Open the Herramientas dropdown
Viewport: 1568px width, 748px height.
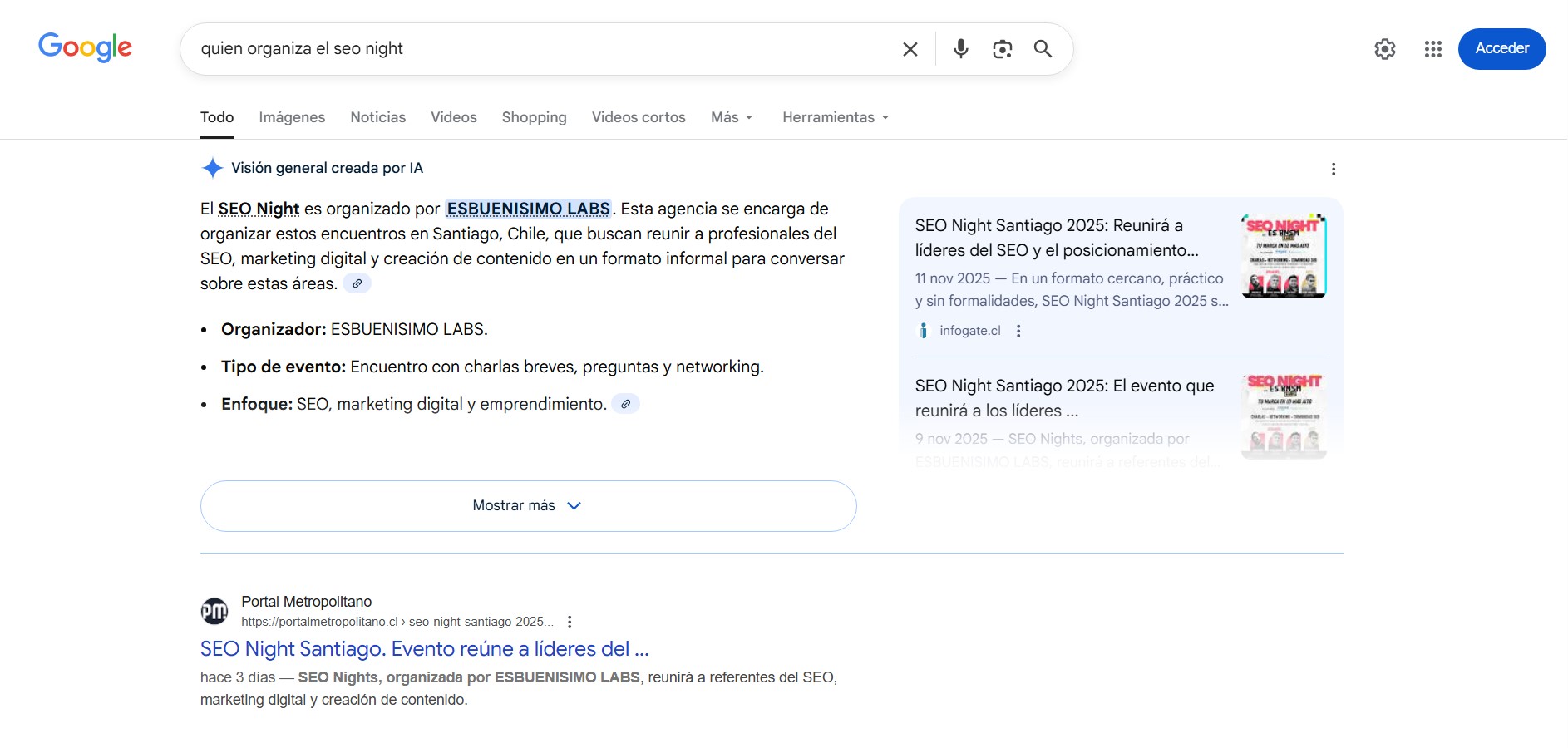click(x=836, y=117)
